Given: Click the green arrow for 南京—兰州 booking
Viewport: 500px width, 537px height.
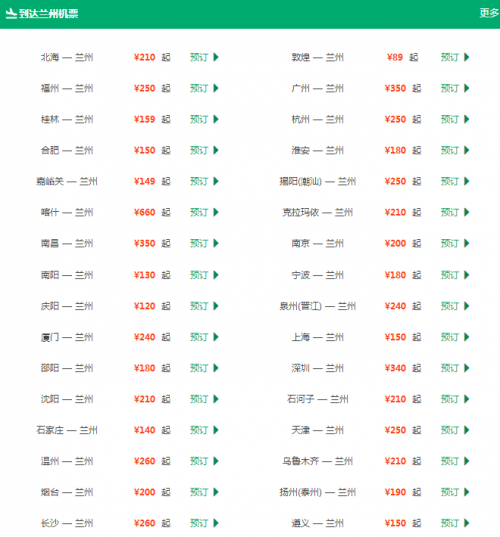Looking at the screenshot, I should [x=466, y=243].
